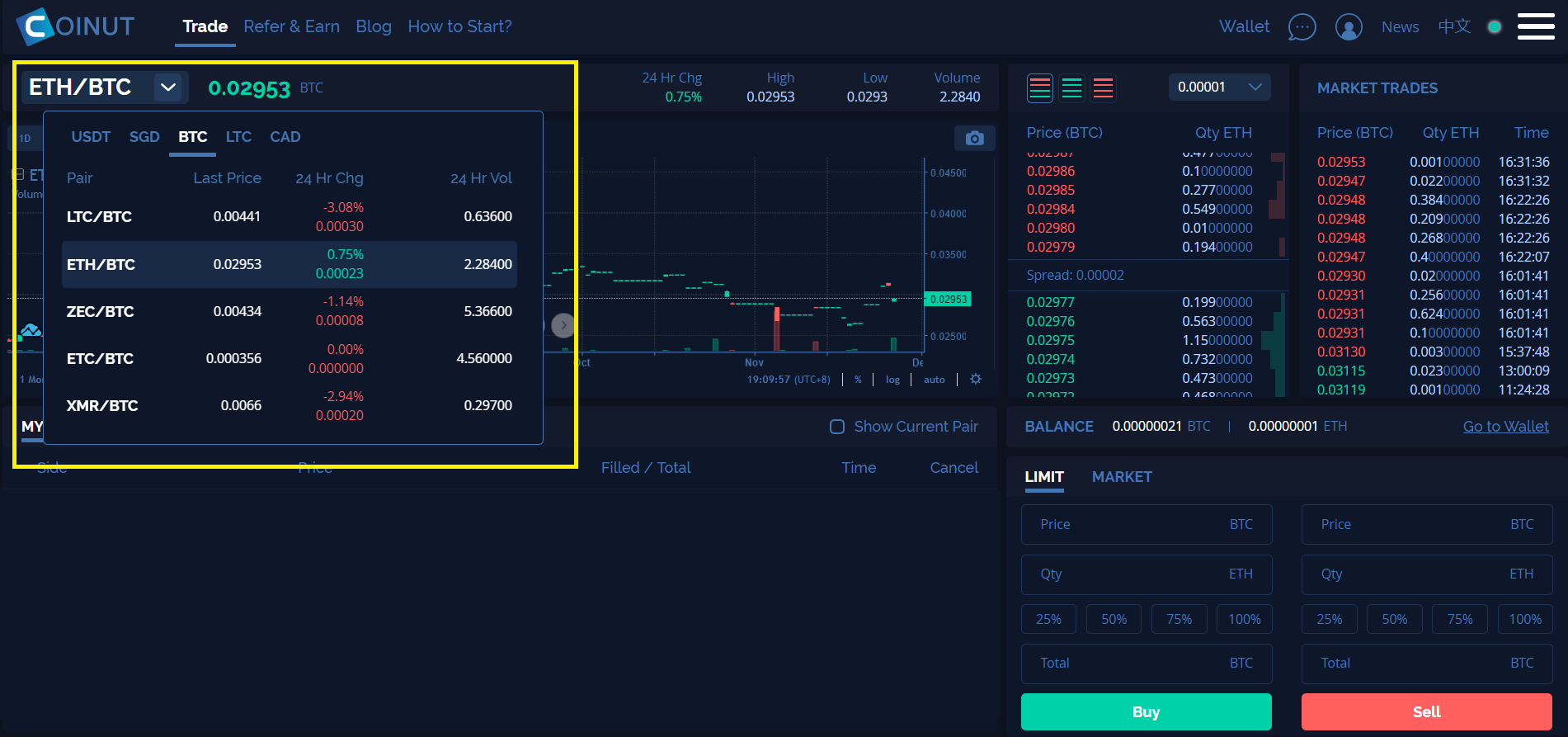
Task: Show sell orders only view
Action: click(x=1103, y=87)
